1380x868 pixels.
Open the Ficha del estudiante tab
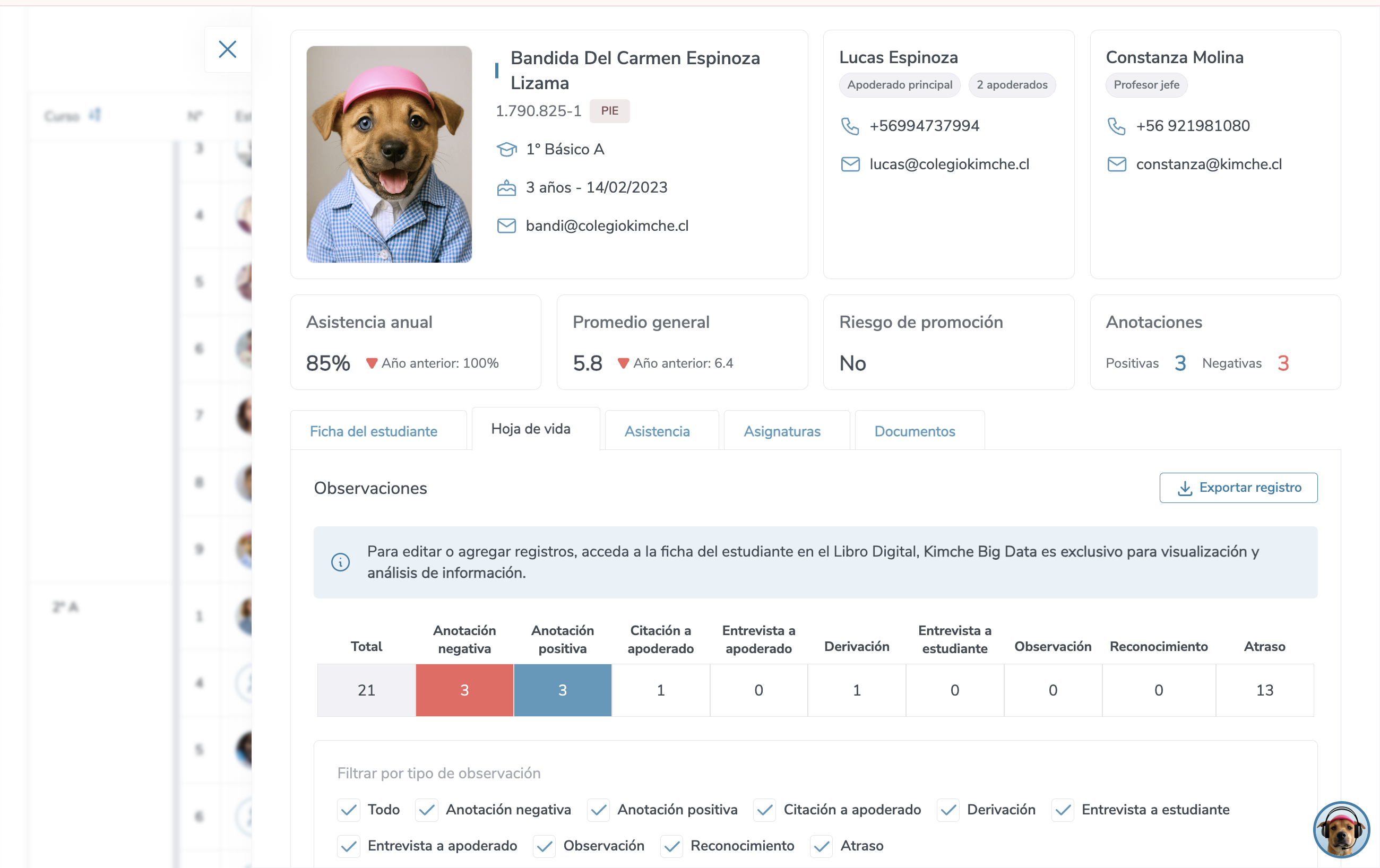point(373,431)
